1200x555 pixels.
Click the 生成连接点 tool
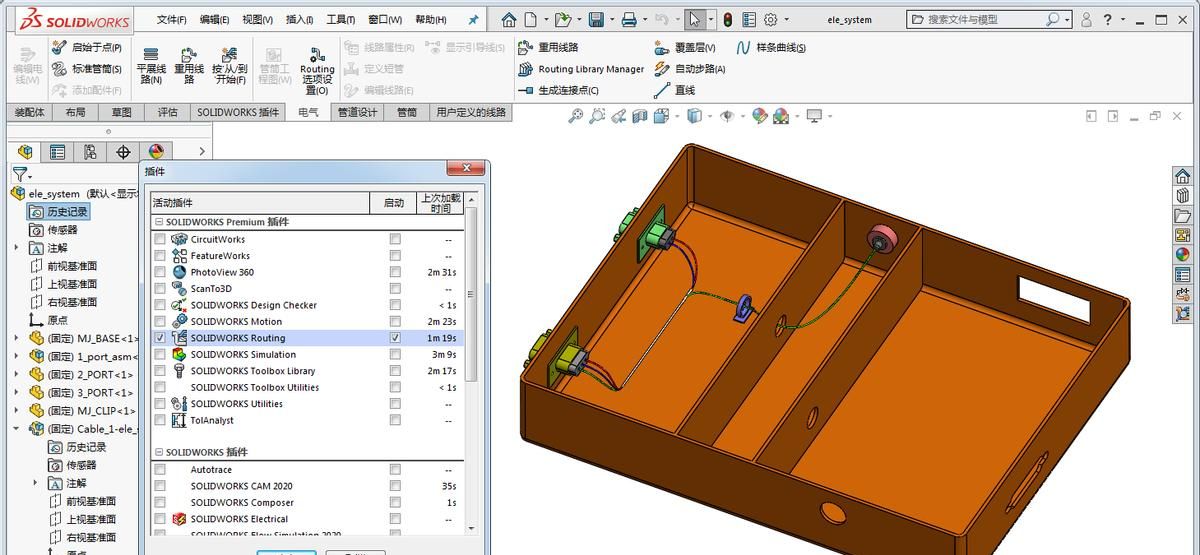point(558,90)
